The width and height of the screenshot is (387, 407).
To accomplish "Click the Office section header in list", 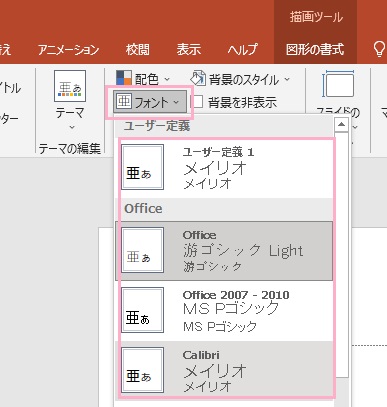I will [x=143, y=209].
